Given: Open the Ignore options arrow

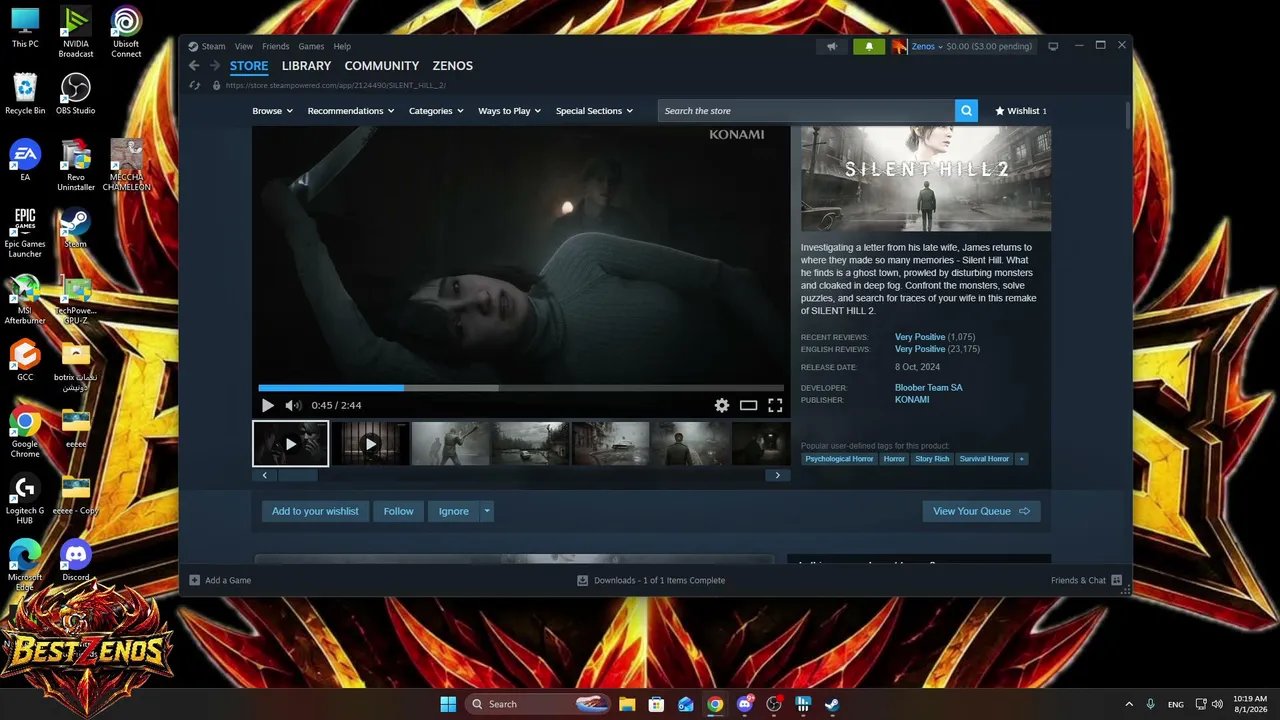Looking at the screenshot, I should 487,511.
